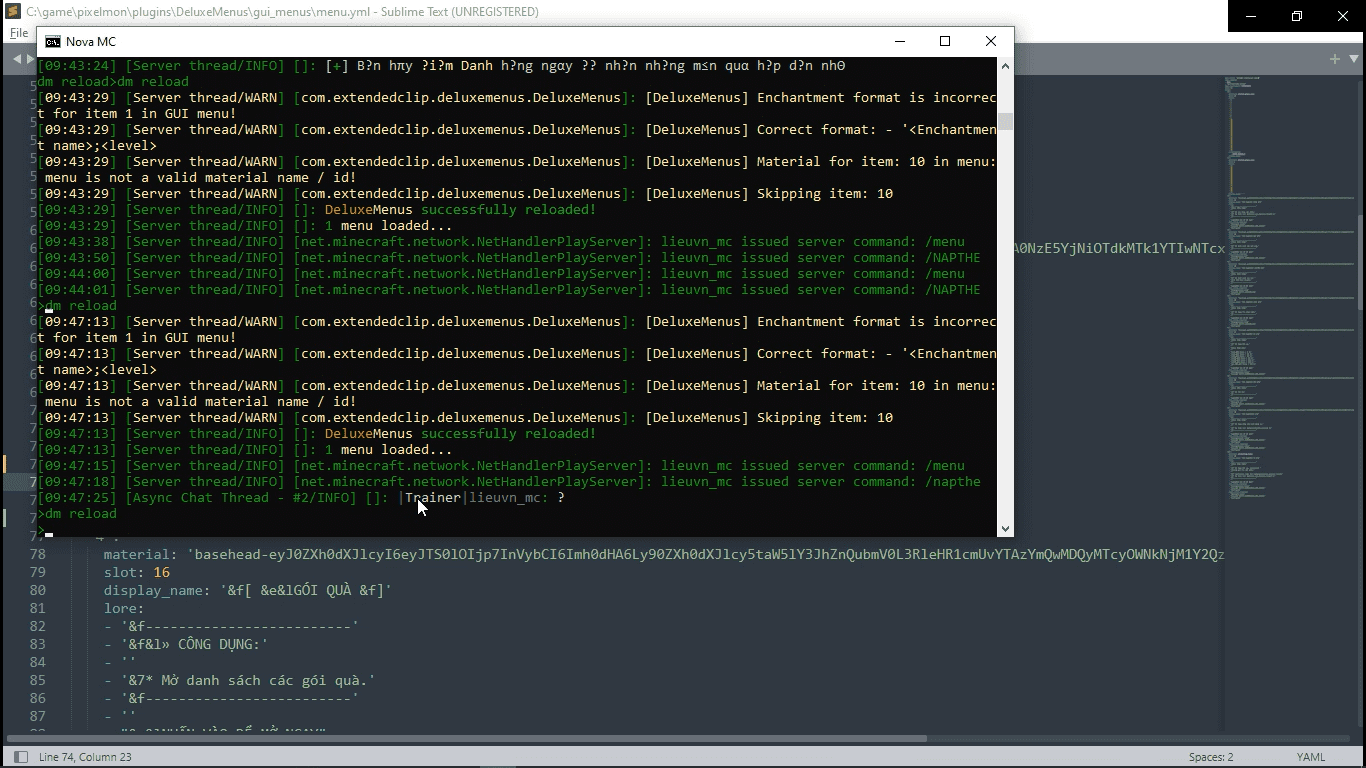Click the console scrollbar down arrow
The image size is (1366, 768).
pos(1006,529)
